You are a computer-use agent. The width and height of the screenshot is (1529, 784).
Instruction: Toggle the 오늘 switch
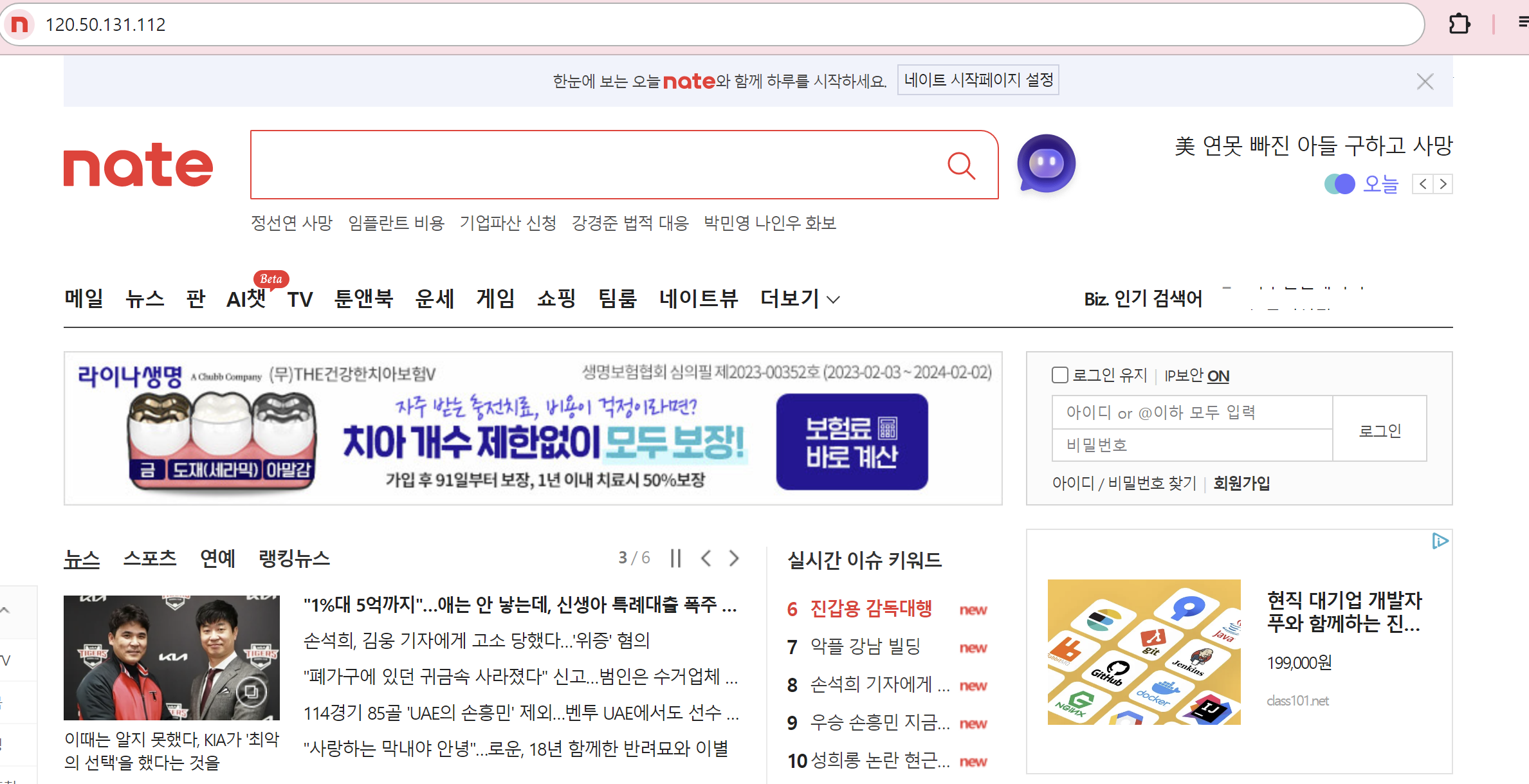coord(1340,184)
